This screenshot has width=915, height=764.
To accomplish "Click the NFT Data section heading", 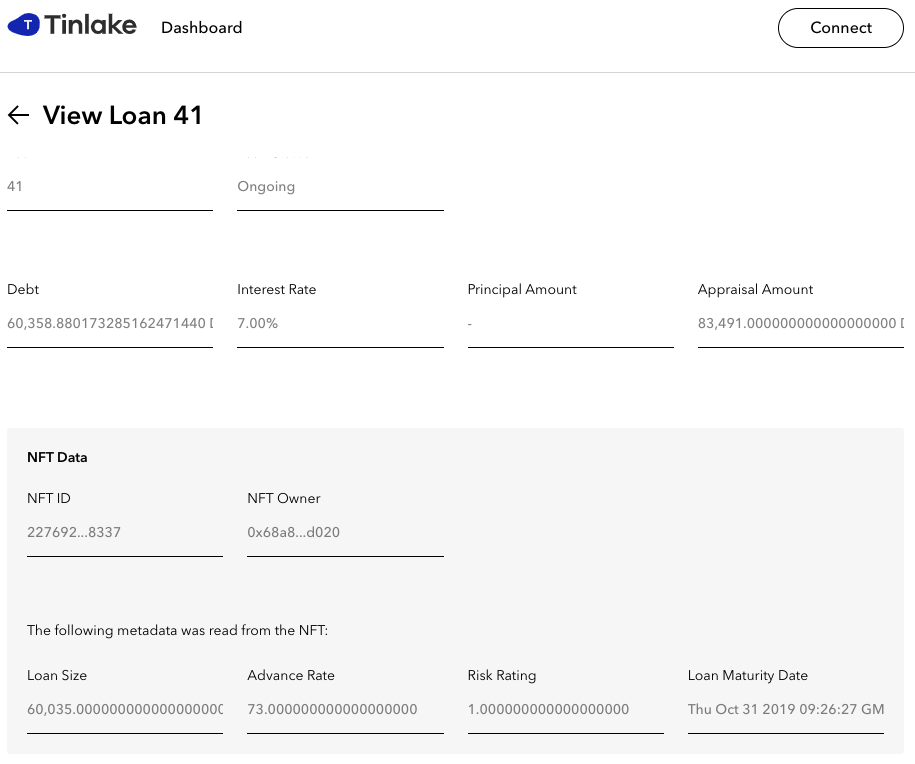I will [x=57, y=457].
